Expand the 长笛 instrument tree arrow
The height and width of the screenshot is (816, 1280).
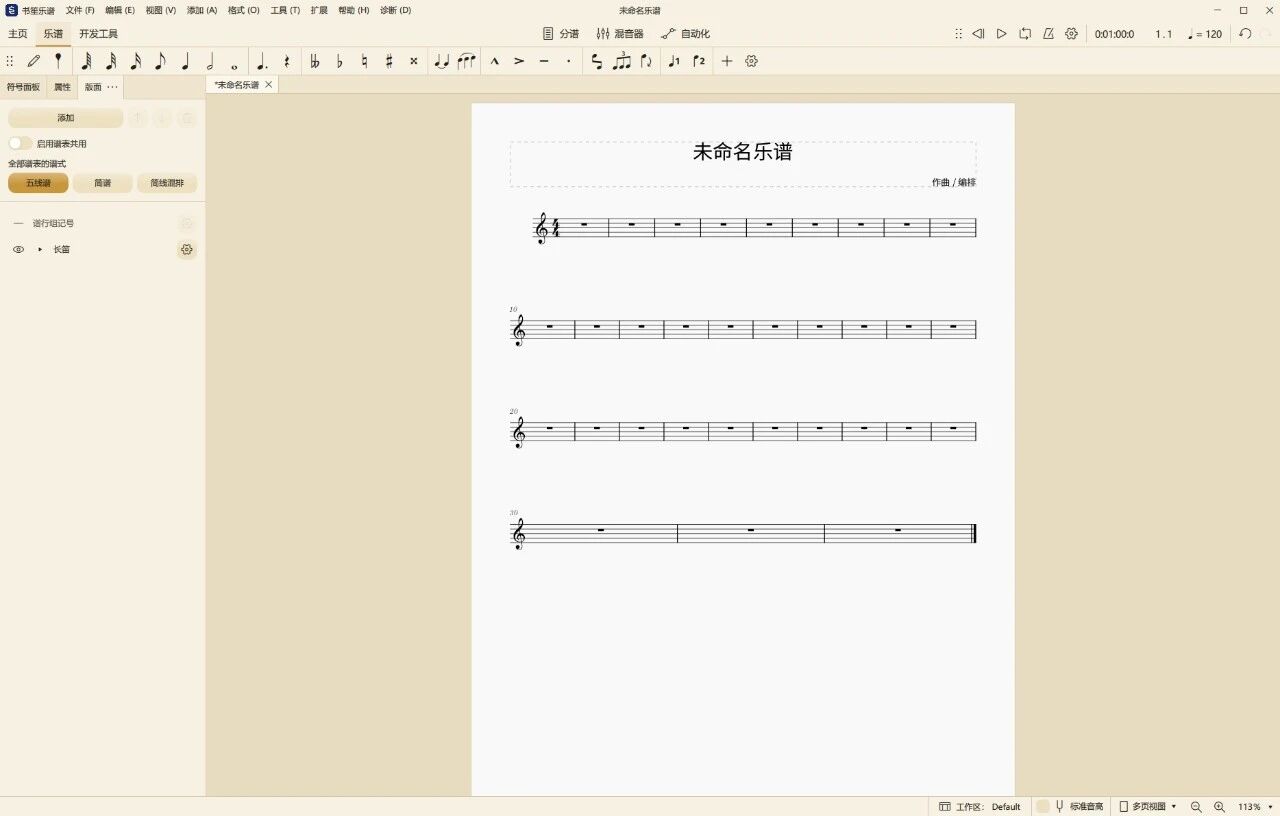(40, 249)
